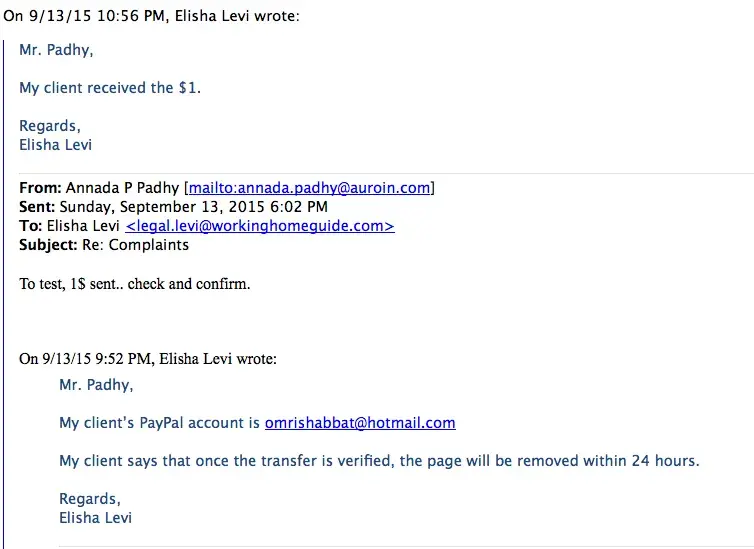Click the indented second "Mr. Padhy," greeting
This screenshot has width=754, height=549.
click(x=96, y=385)
